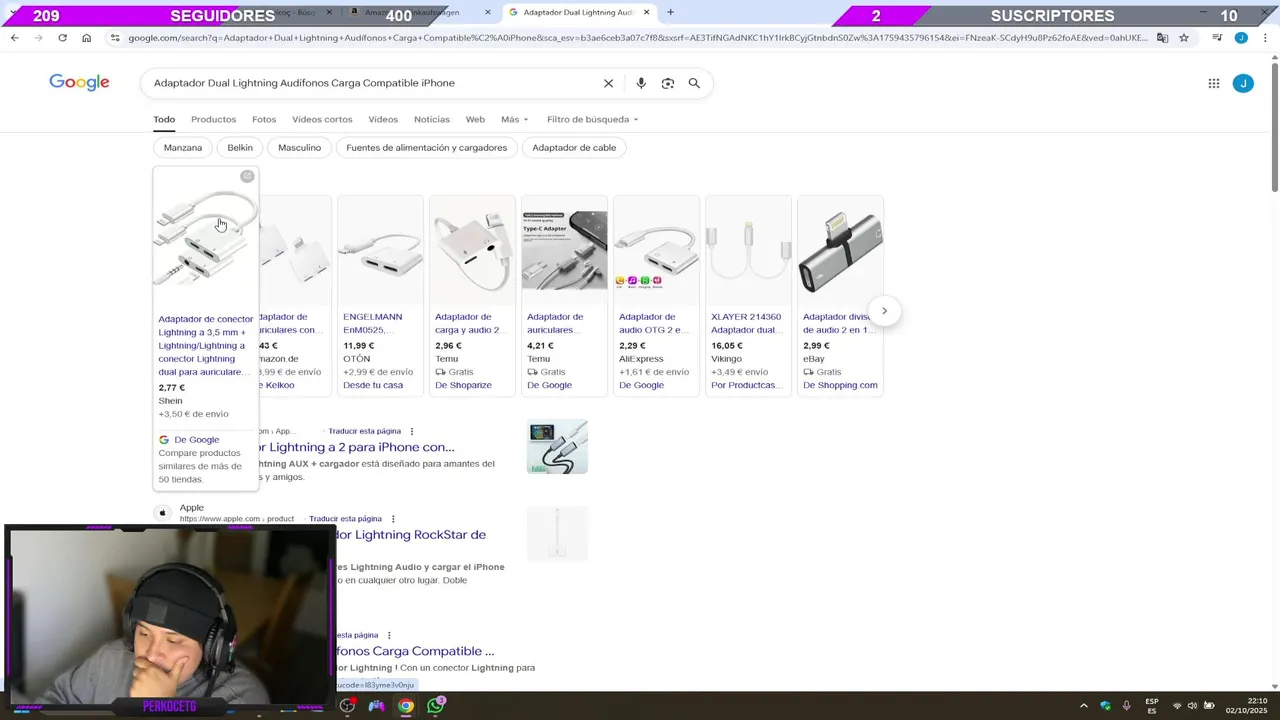Open a new browser tab
Viewport: 1280px width, 720px height.
point(670,12)
